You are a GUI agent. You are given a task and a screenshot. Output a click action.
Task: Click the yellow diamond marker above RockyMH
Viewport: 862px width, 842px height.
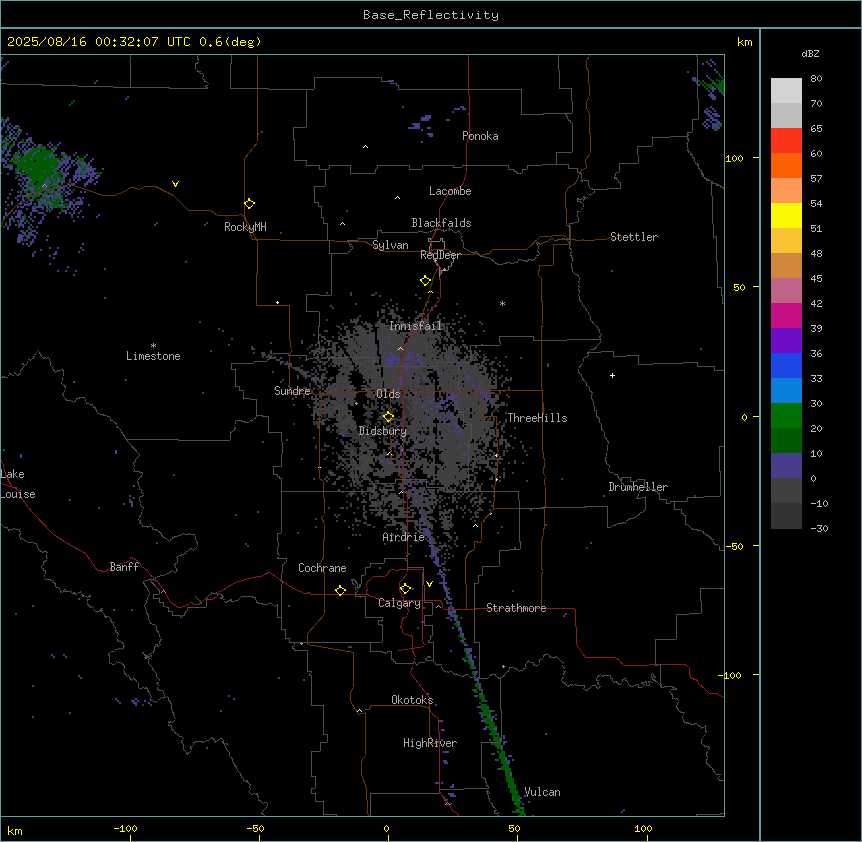[249, 204]
